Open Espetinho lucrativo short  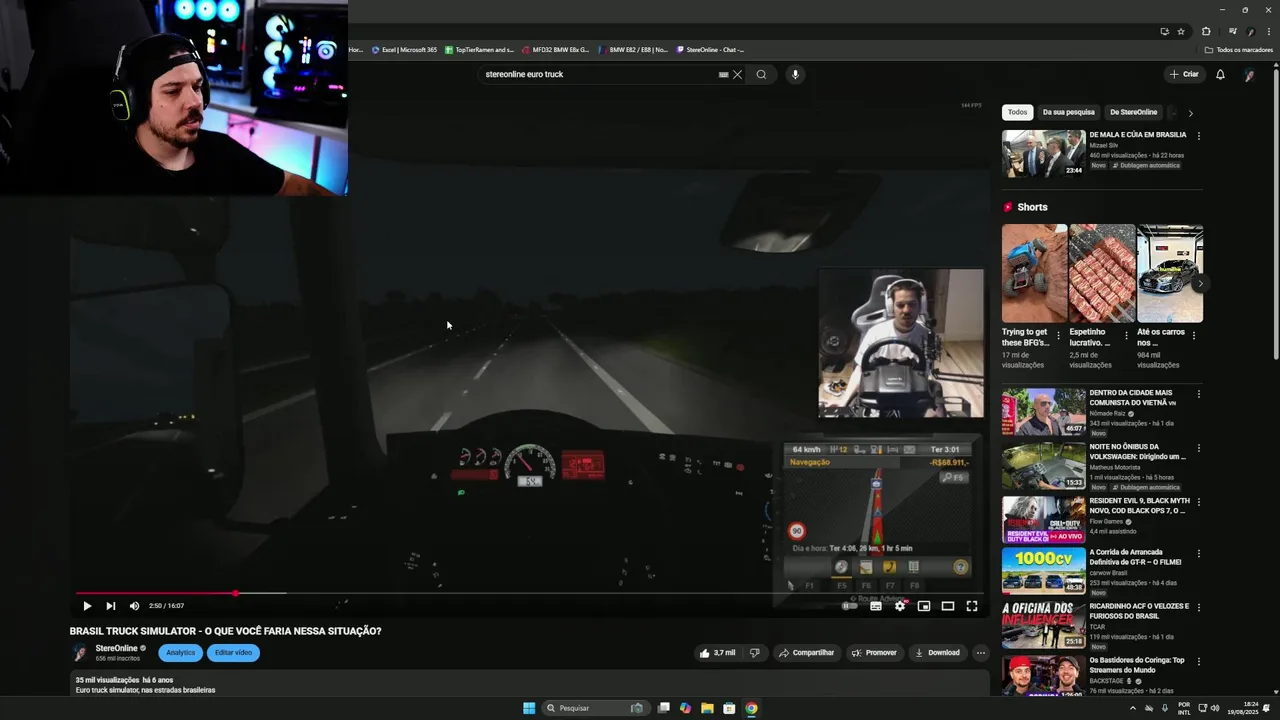pos(1102,273)
